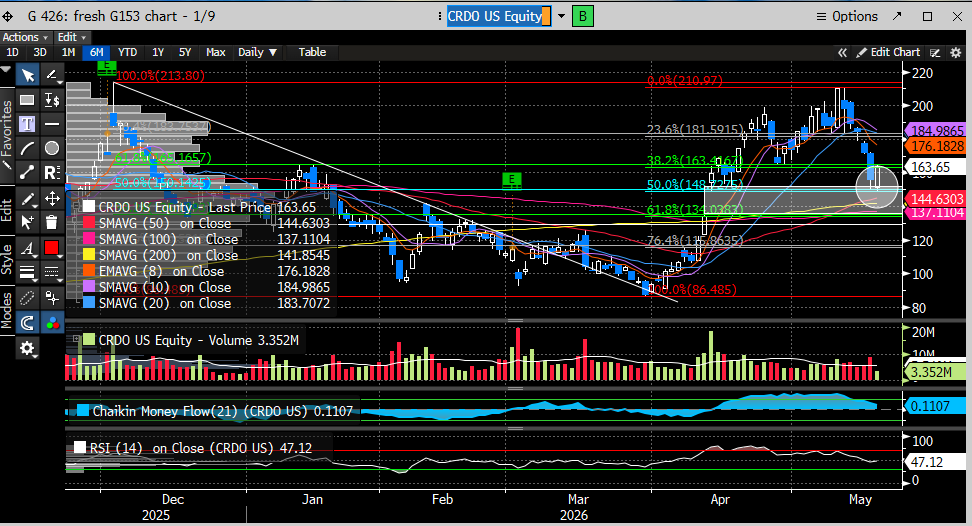Toggle the chain link mode icon
This screenshot has width=972, height=526.
tap(27, 298)
